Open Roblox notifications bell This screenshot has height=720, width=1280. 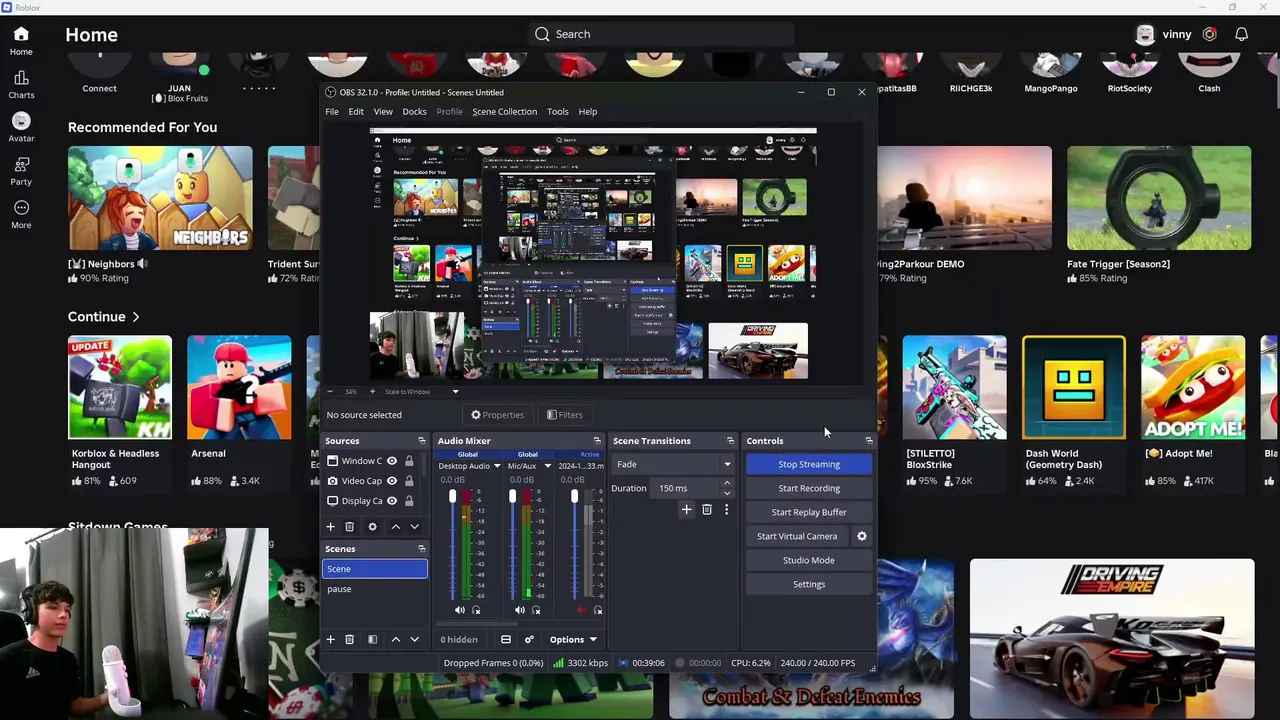click(x=1241, y=34)
